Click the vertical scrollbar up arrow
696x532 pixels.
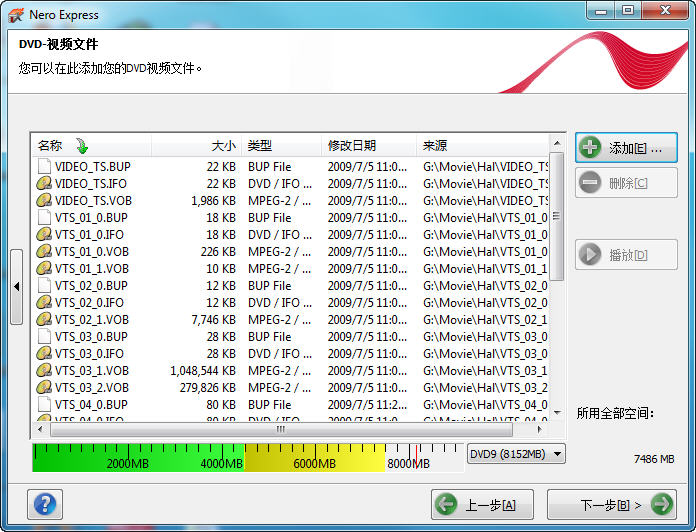pyautogui.click(x=557, y=143)
